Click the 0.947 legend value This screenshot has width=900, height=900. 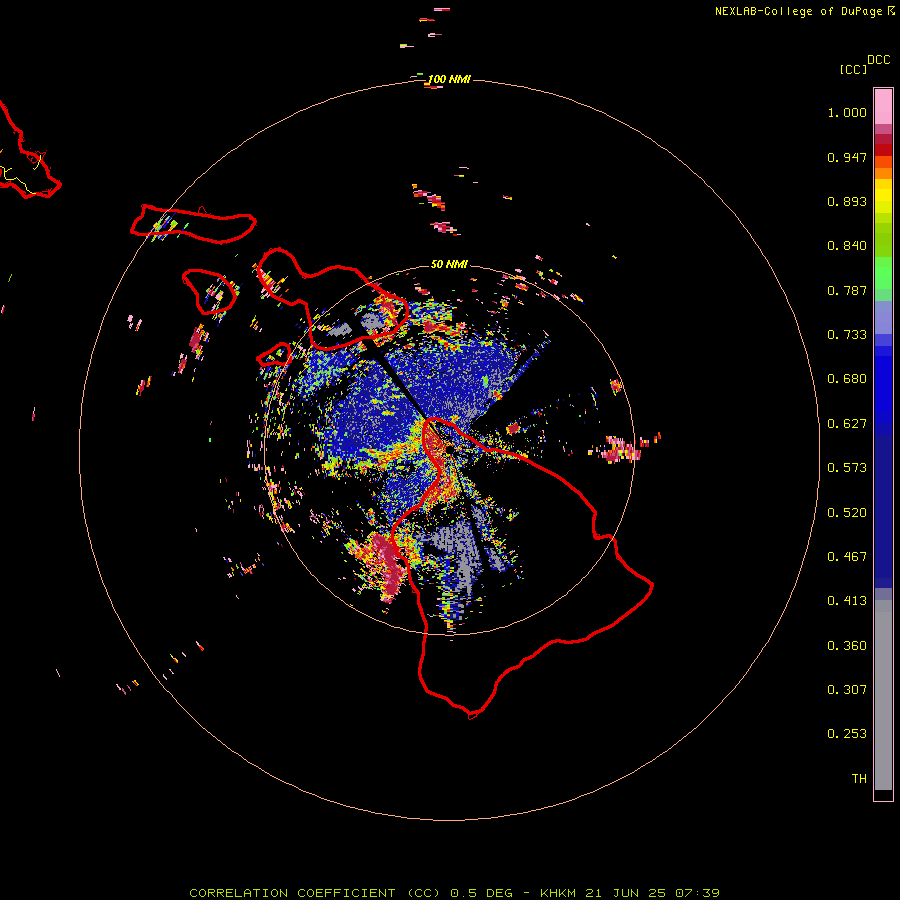pos(847,157)
